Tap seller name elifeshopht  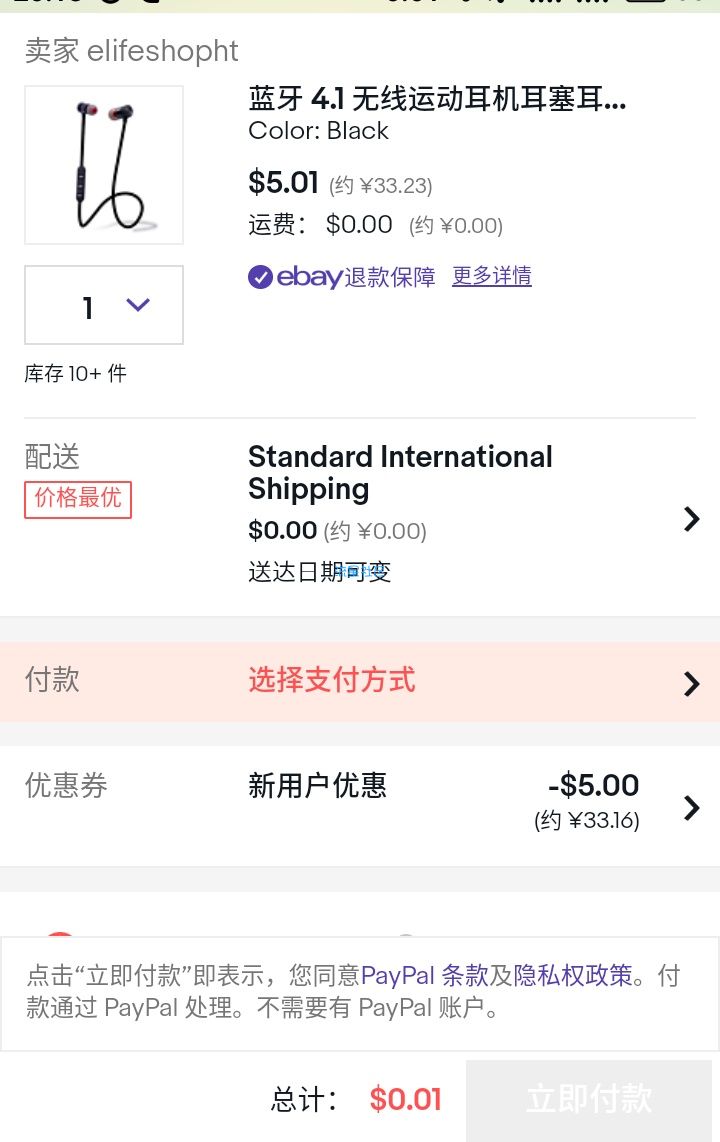[x=162, y=51]
